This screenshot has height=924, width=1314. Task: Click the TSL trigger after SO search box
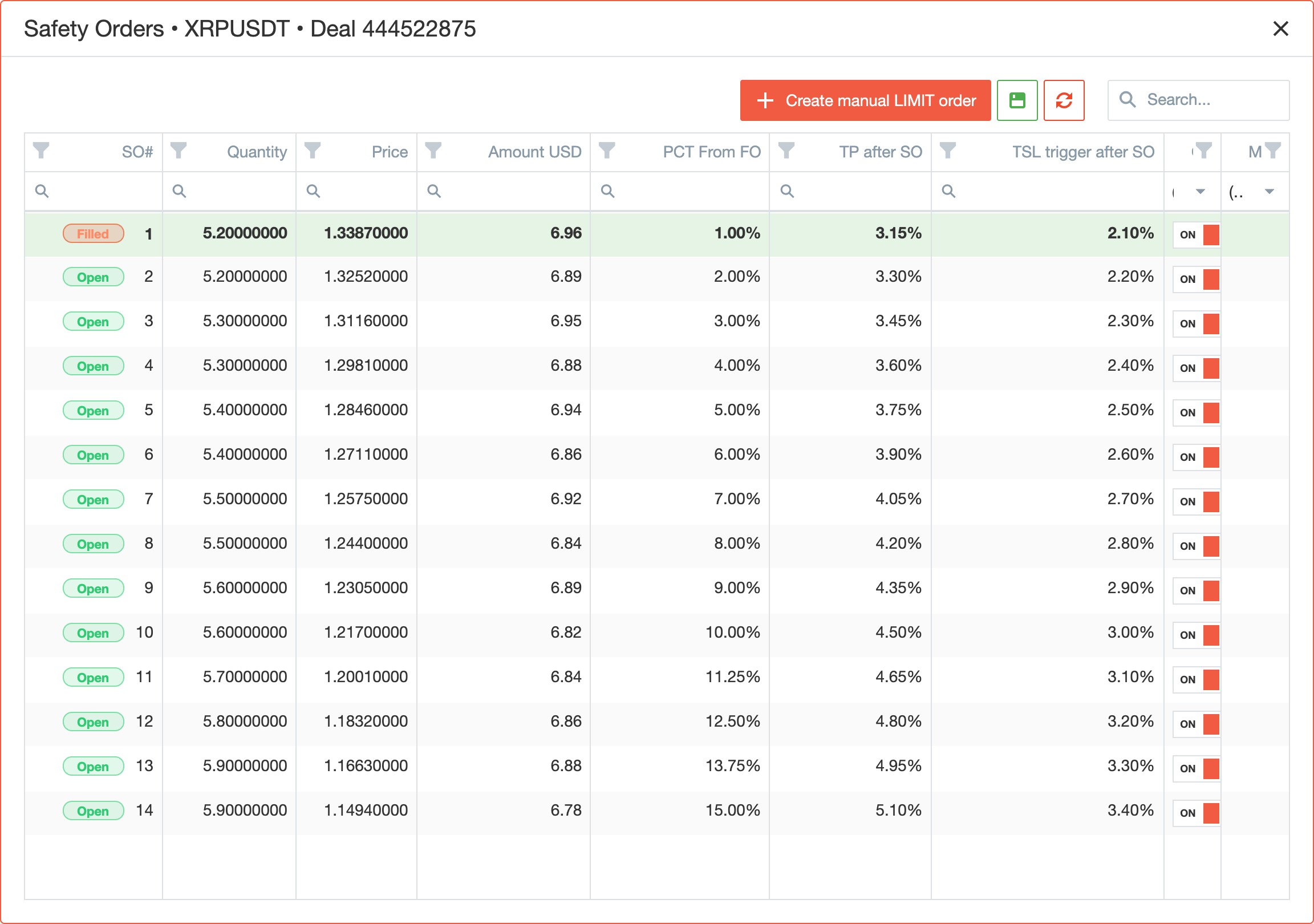point(1048,191)
